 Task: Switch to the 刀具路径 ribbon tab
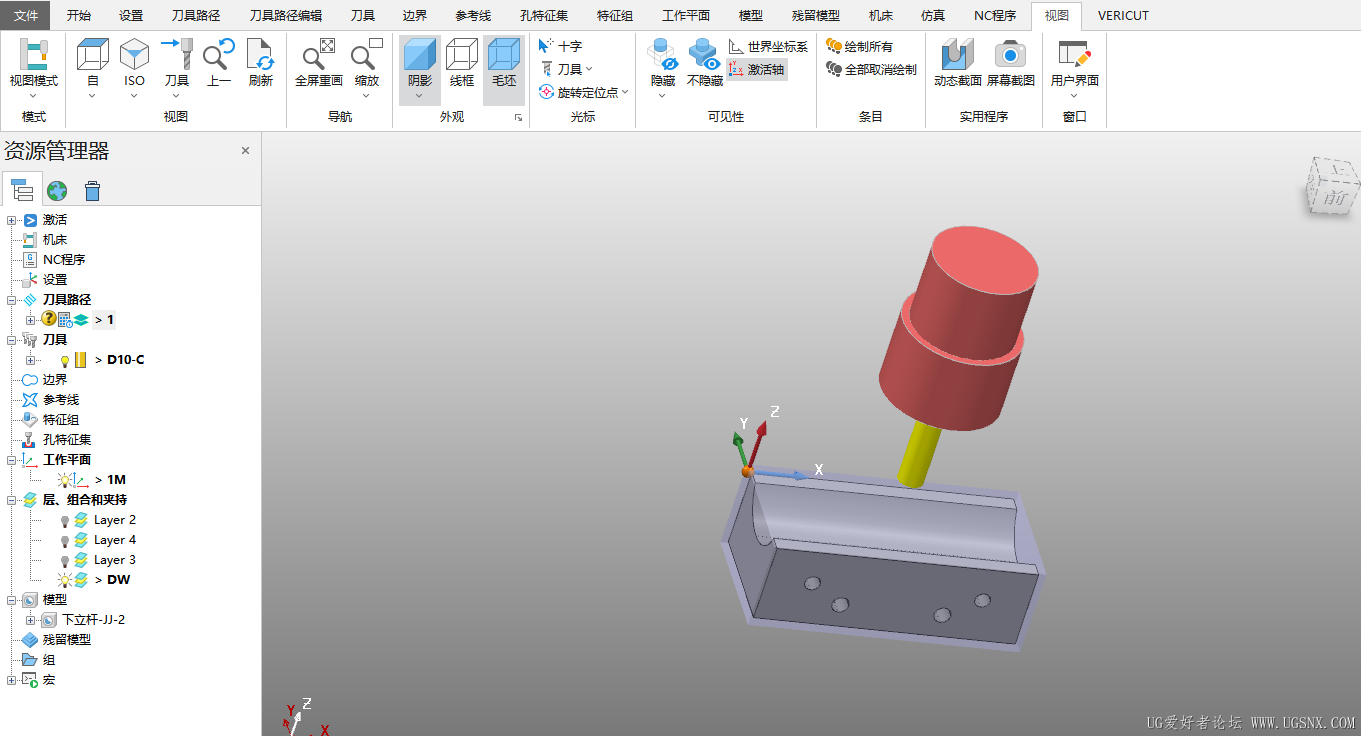coord(195,15)
